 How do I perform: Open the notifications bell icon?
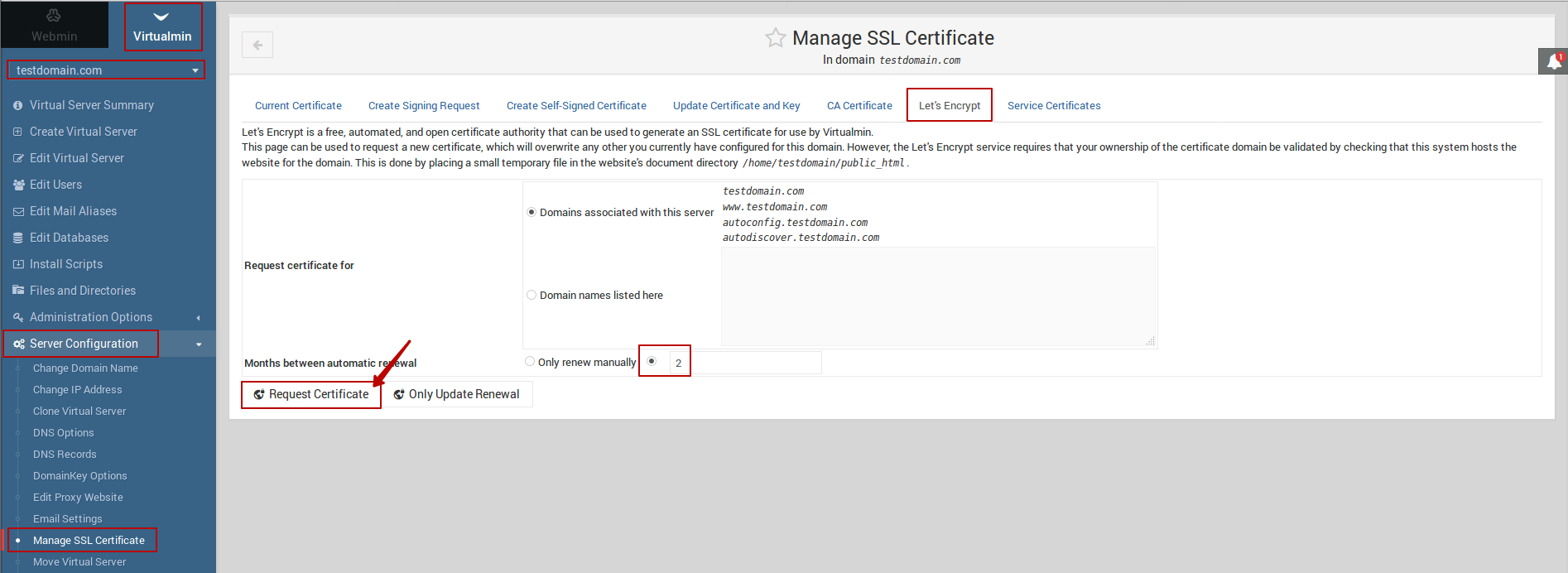click(1554, 62)
